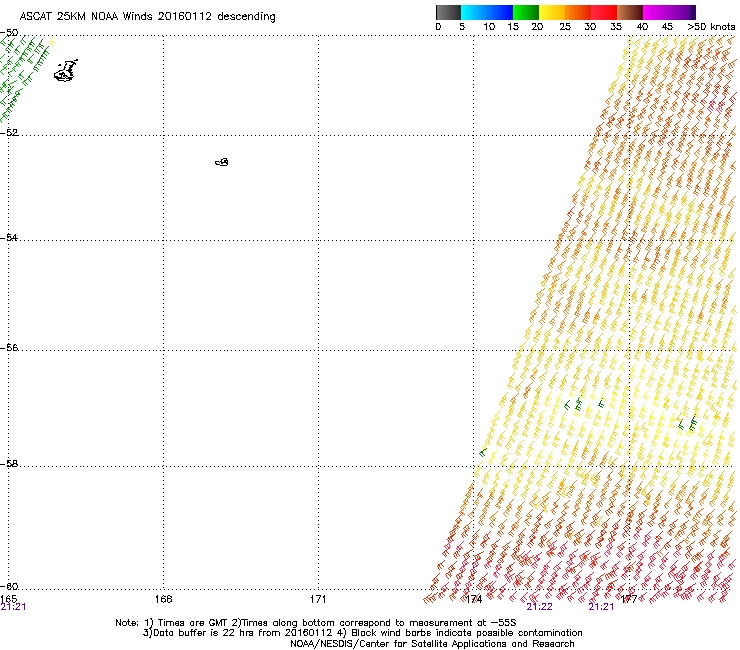Click the Auckland Islands outline near the top left
Viewport: 740px width, 650px height.
[x=66, y=71]
